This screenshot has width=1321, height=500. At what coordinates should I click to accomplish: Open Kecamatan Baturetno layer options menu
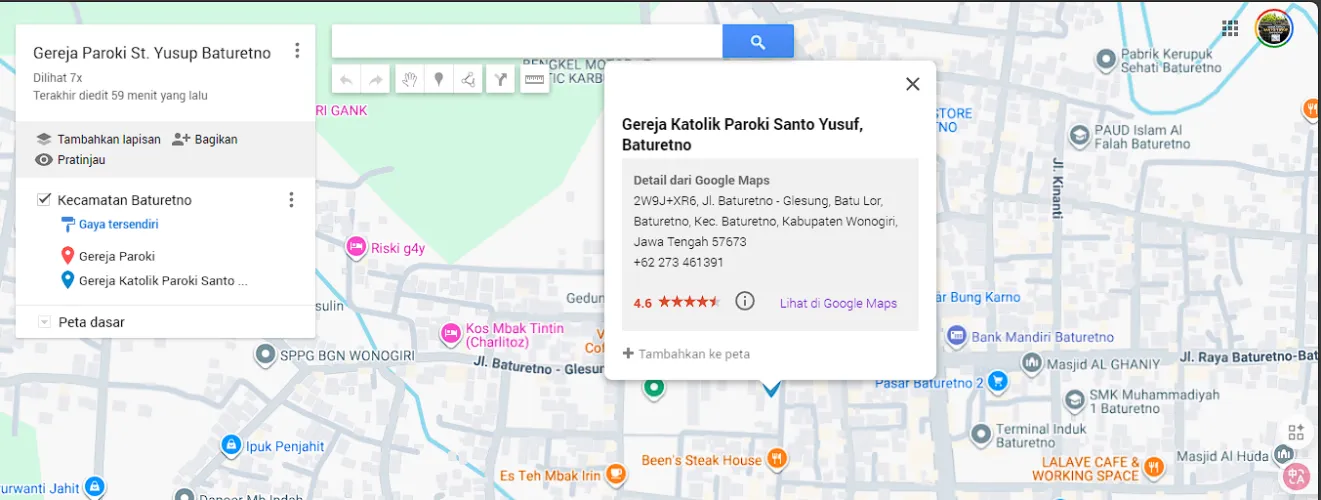[x=291, y=200]
